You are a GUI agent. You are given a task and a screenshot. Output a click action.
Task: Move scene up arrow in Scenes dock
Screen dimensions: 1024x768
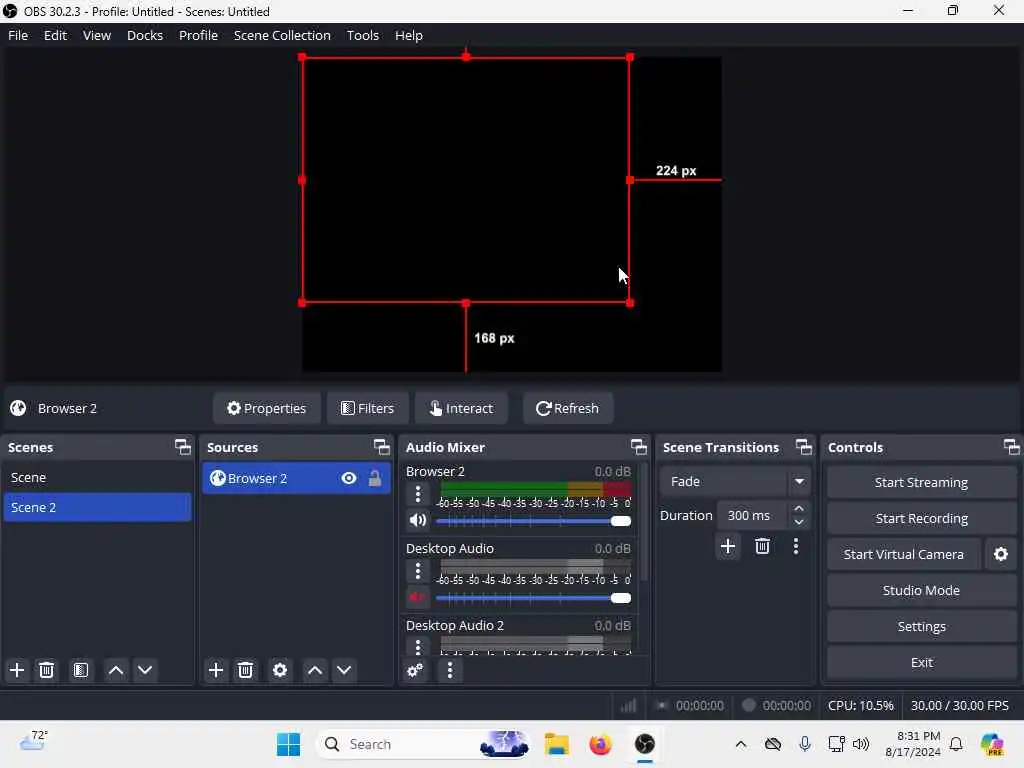pos(116,670)
